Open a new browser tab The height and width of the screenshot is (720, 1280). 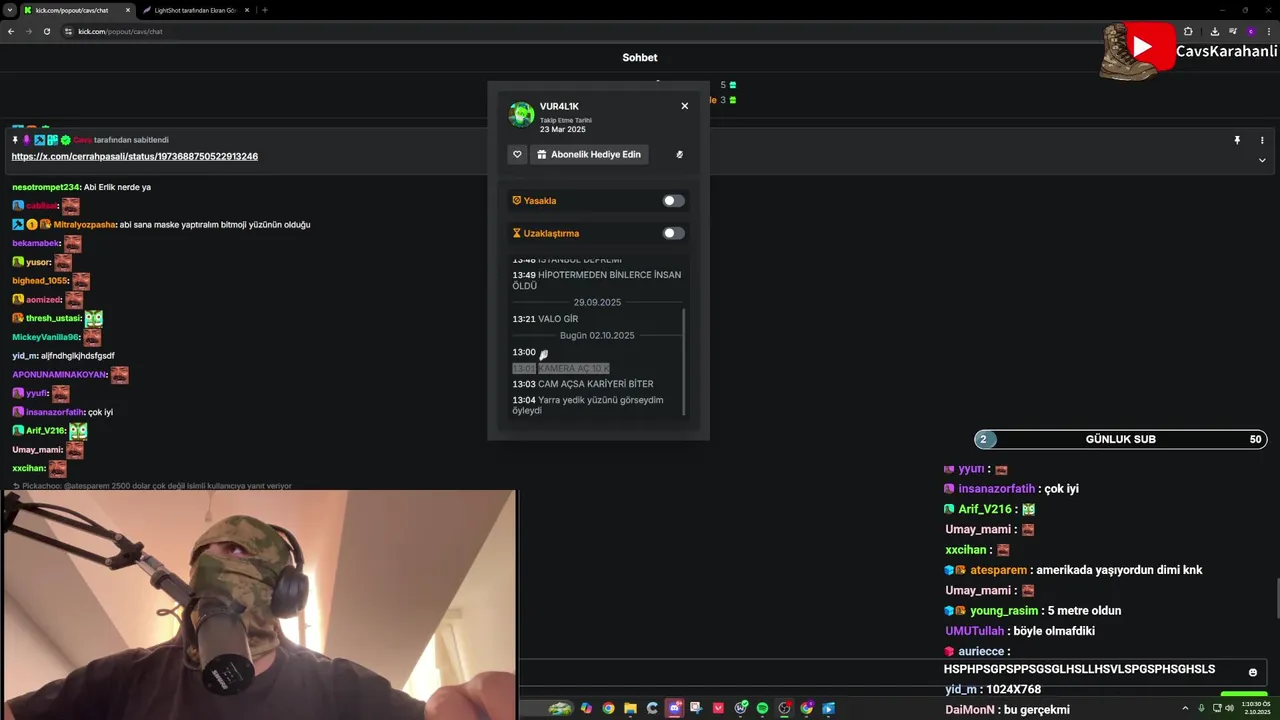pyautogui.click(x=264, y=10)
